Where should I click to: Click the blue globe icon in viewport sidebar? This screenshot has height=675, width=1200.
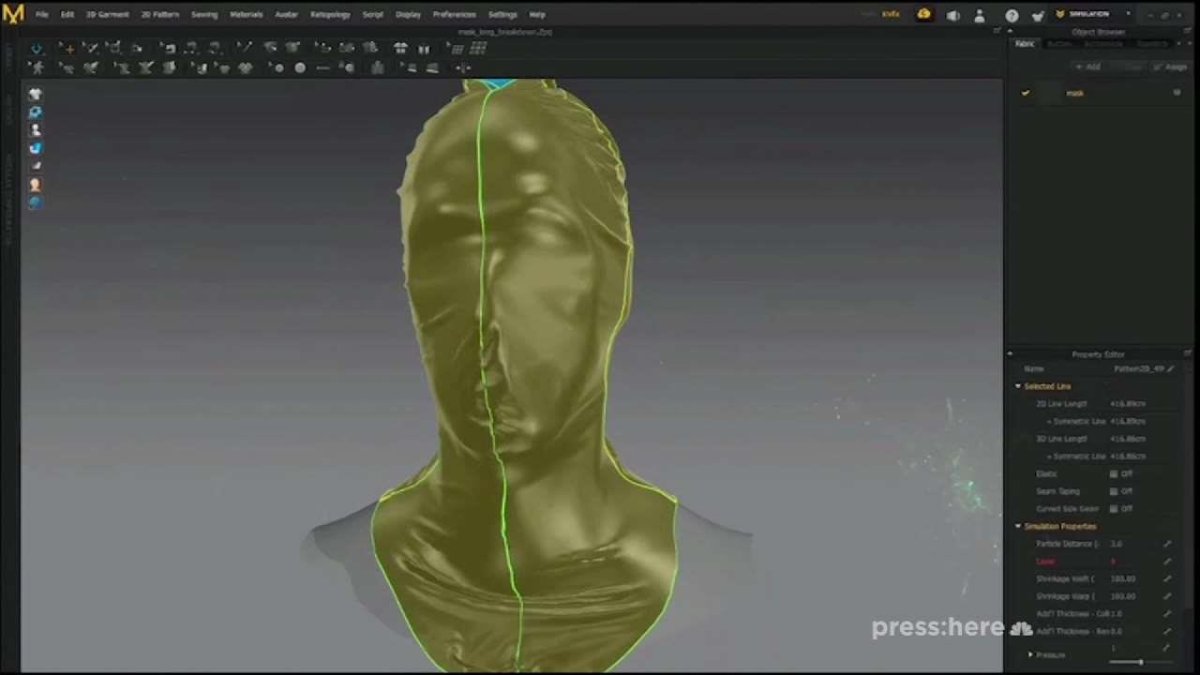click(36, 203)
